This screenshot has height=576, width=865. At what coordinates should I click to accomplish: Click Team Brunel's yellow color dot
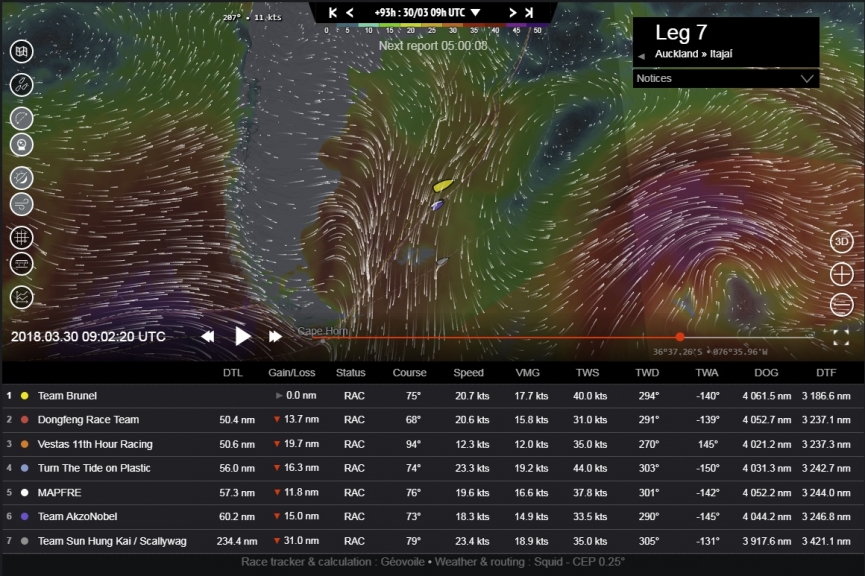(24, 396)
